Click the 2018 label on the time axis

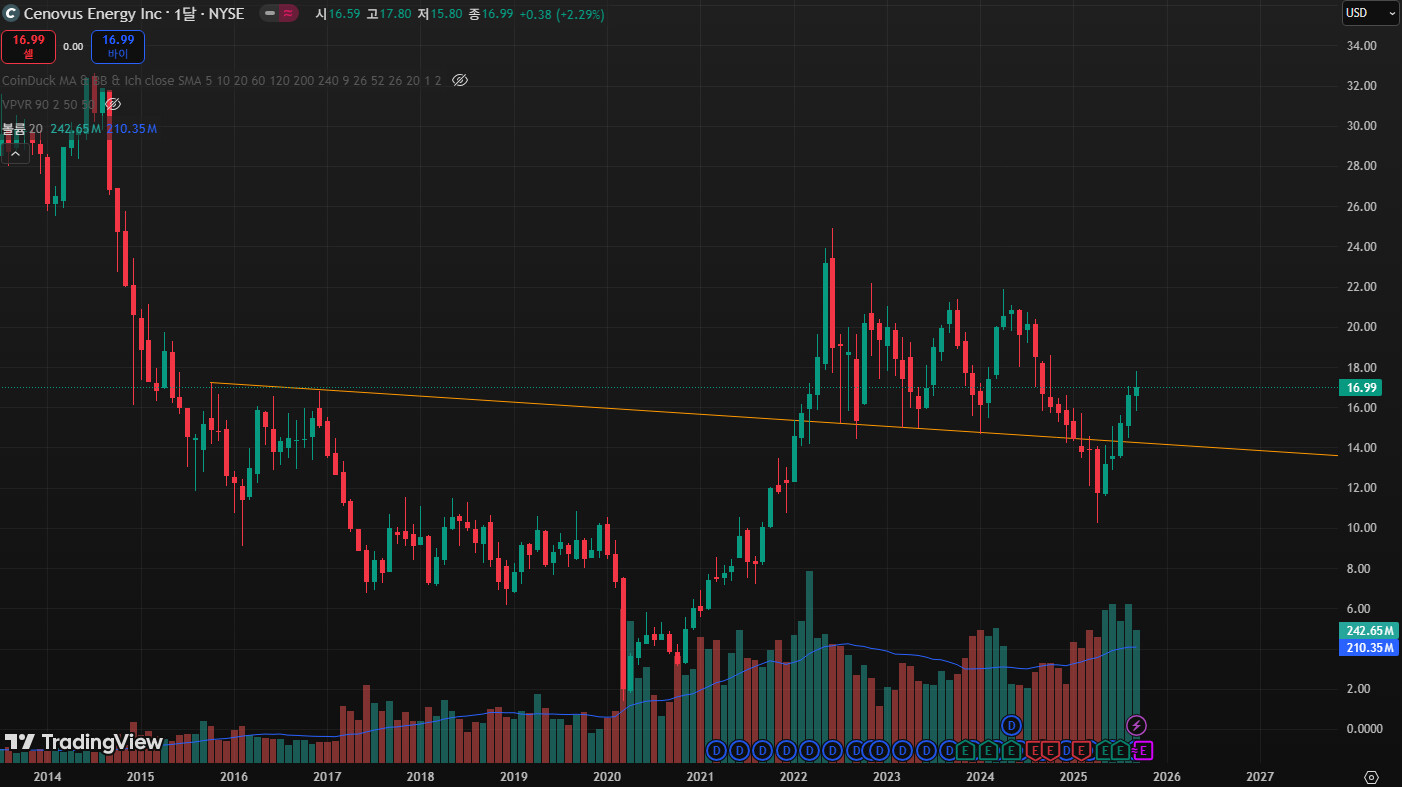point(420,776)
